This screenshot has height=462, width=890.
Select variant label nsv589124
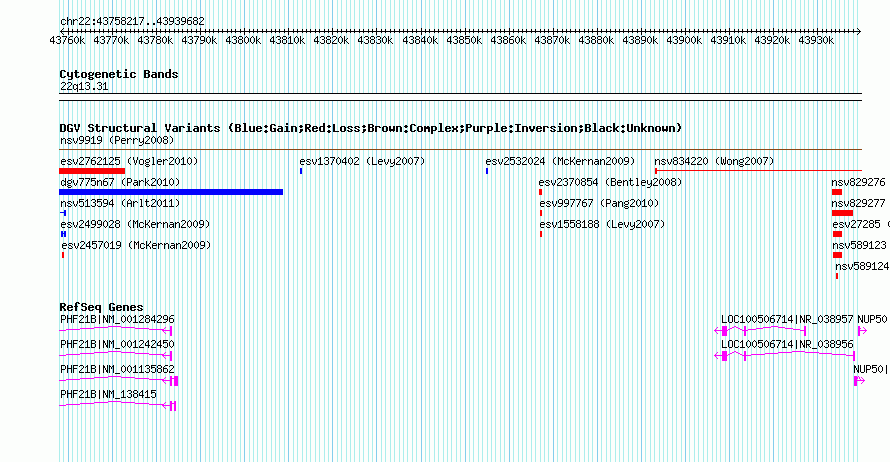862,266
